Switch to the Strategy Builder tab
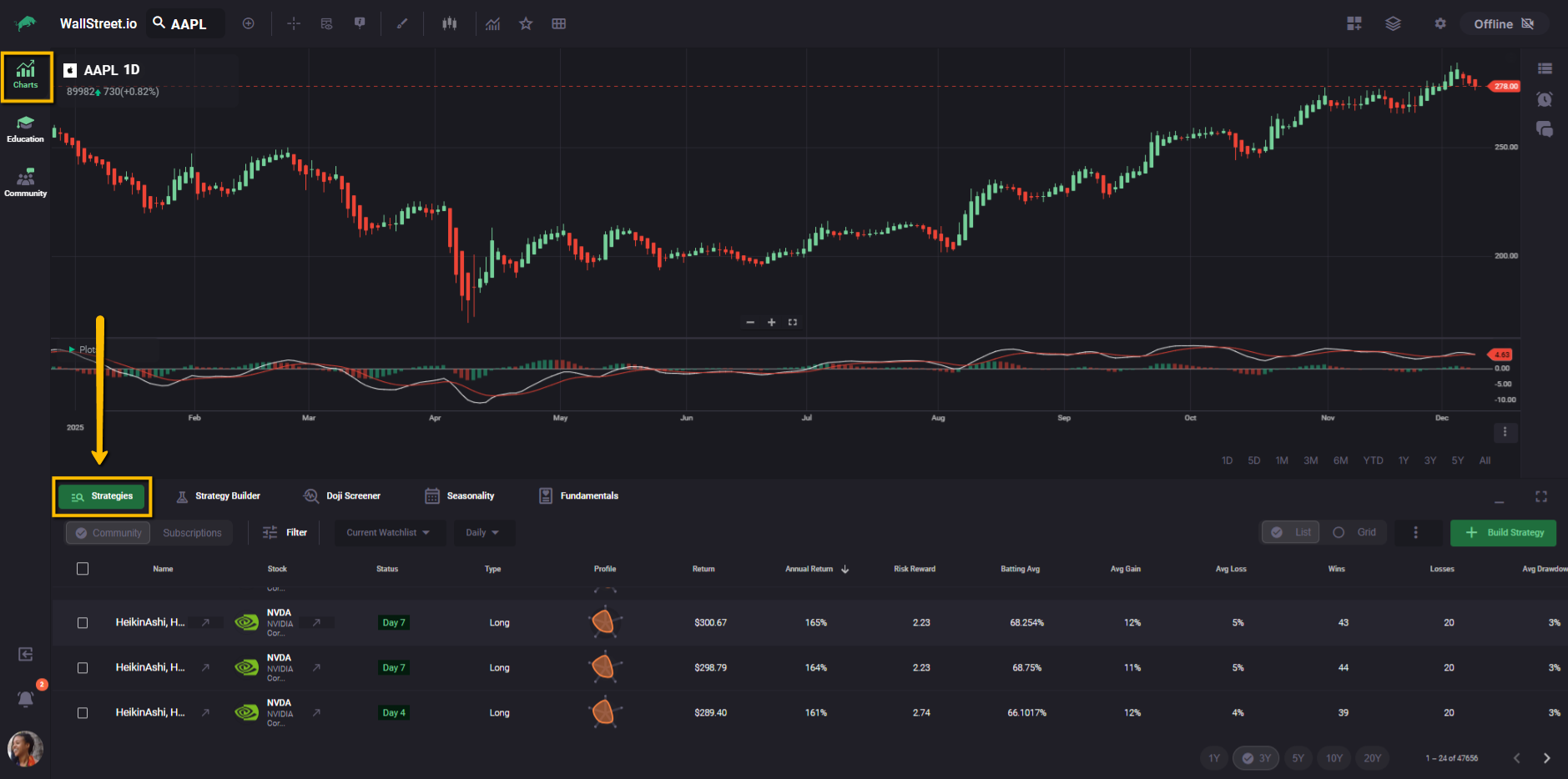This screenshot has height=779, width=1568. (x=219, y=496)
